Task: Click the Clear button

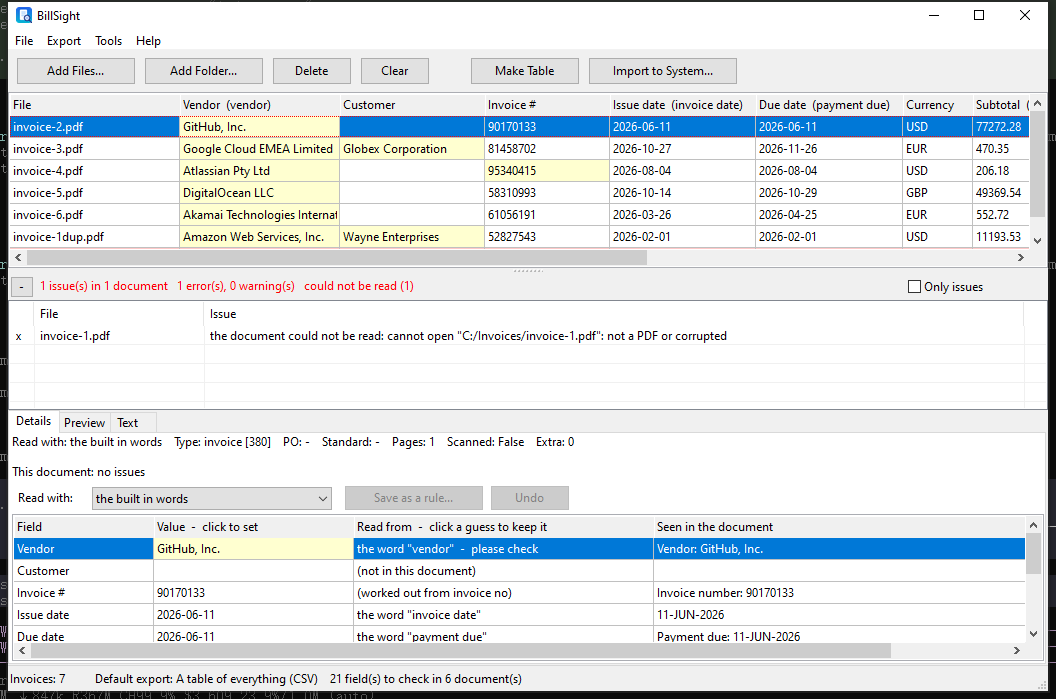Action: click(x=395, y=71)
